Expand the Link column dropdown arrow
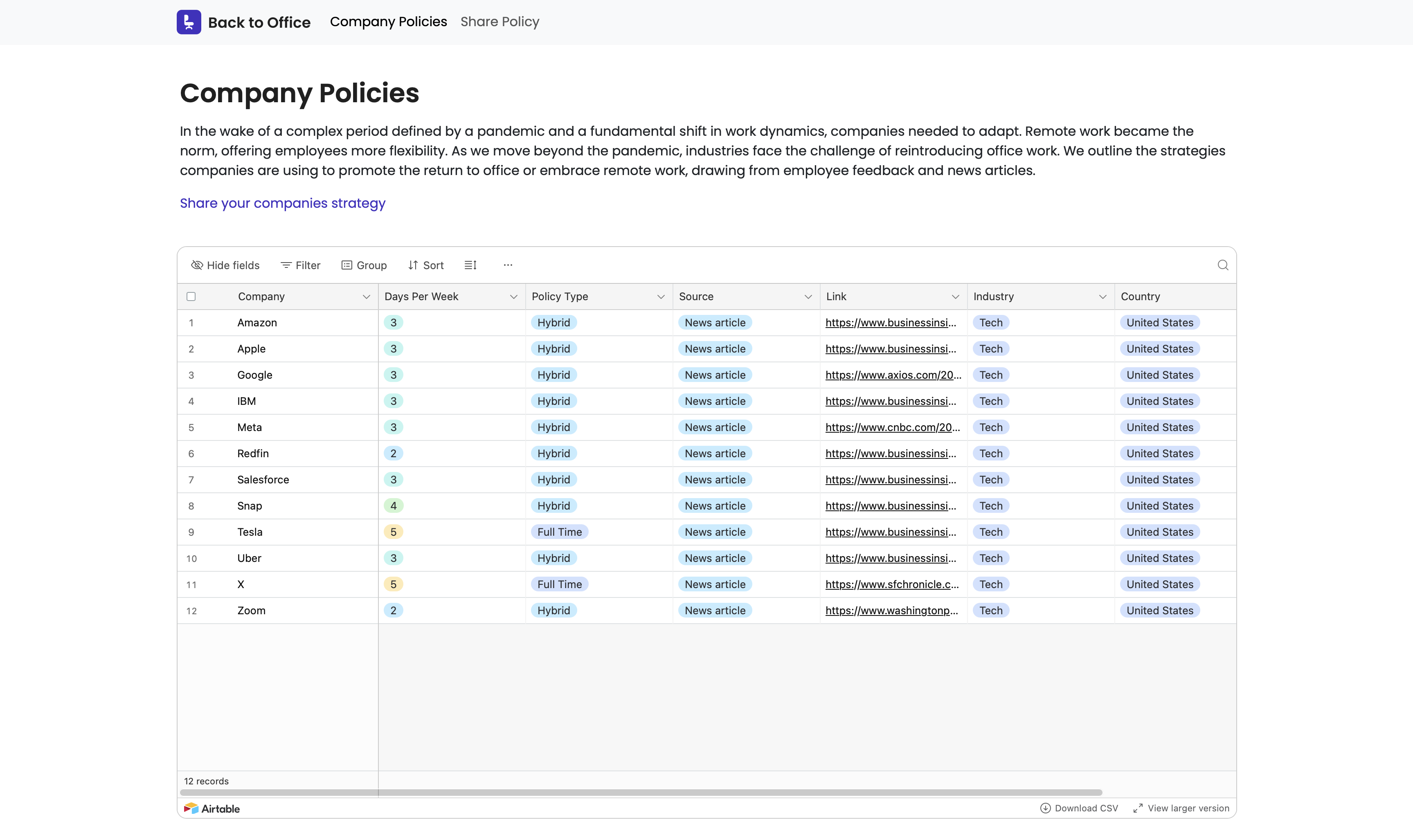 click(x=955, y=296)
